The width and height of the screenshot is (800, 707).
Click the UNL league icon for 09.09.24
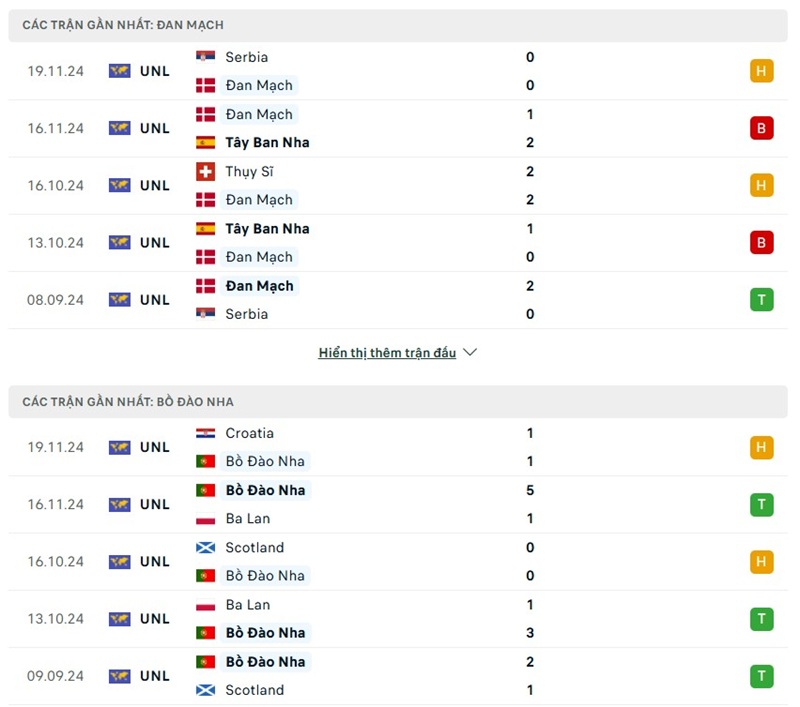[x=120, y=676]
